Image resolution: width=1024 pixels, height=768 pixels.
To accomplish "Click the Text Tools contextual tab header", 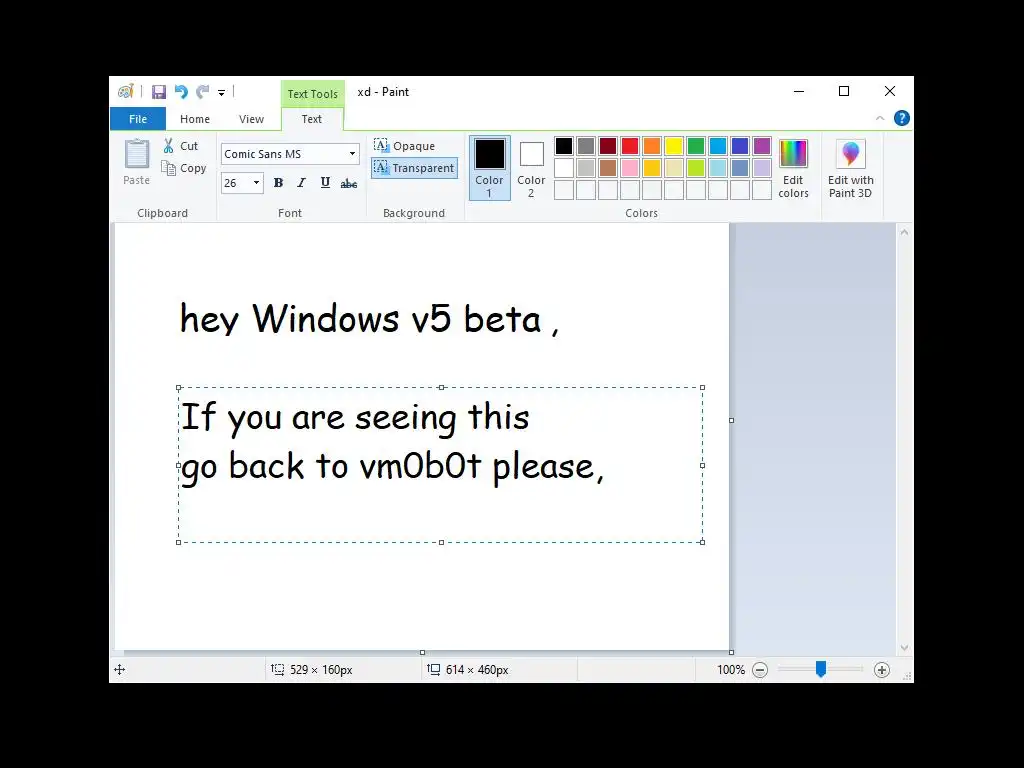I will (x=313, y=94).
